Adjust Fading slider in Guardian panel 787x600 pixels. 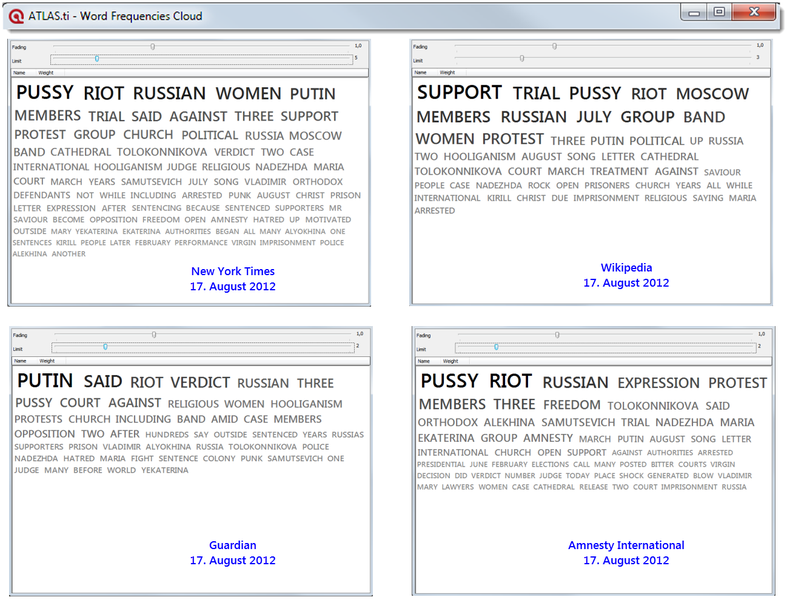point(154,334)
